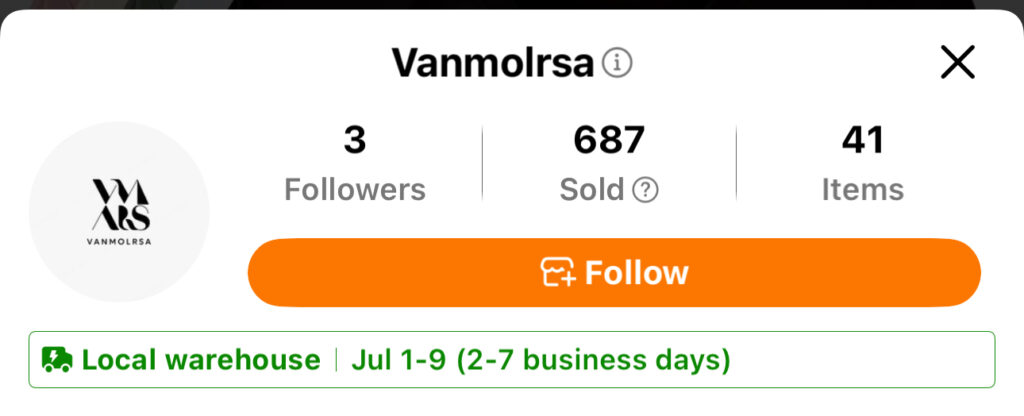The width and height of the screenshot is (1024, 416).
Task: Tap the 41 items count
Action: [862, 141]
